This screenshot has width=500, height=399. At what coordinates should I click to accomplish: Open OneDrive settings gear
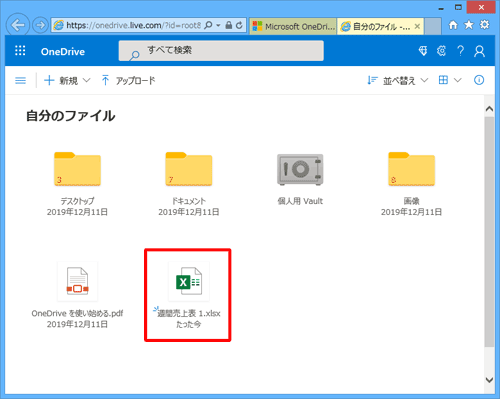point(441,51)
